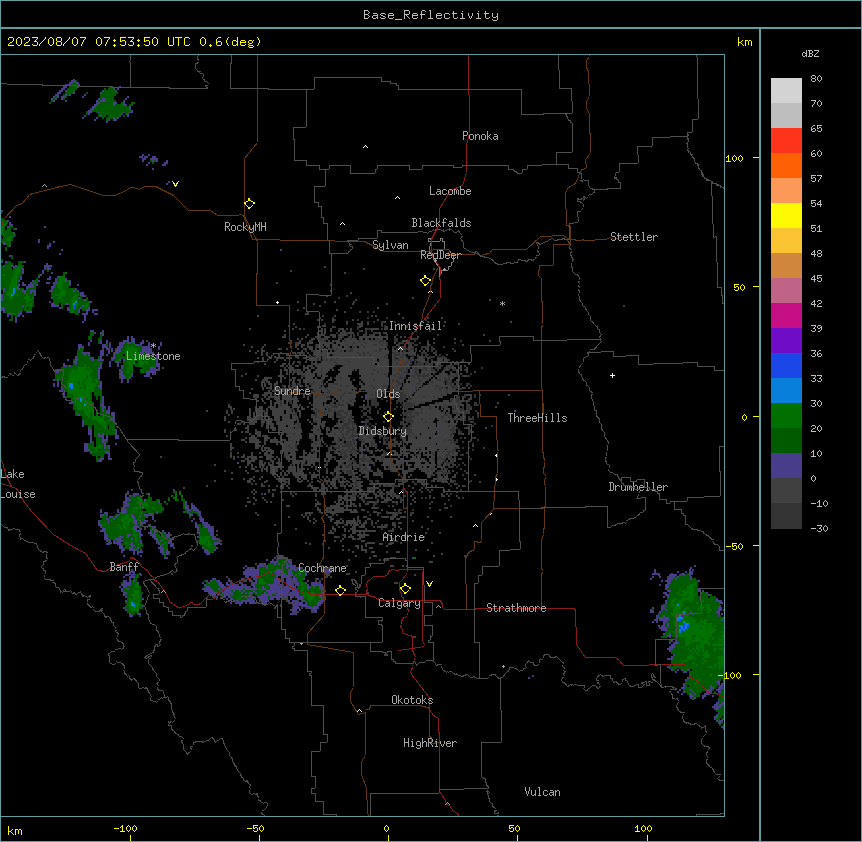The height and width of the screenshot is (842, 862).
Task: Click the yellow diamond just above Calgary label
Action: pos(406,589)
